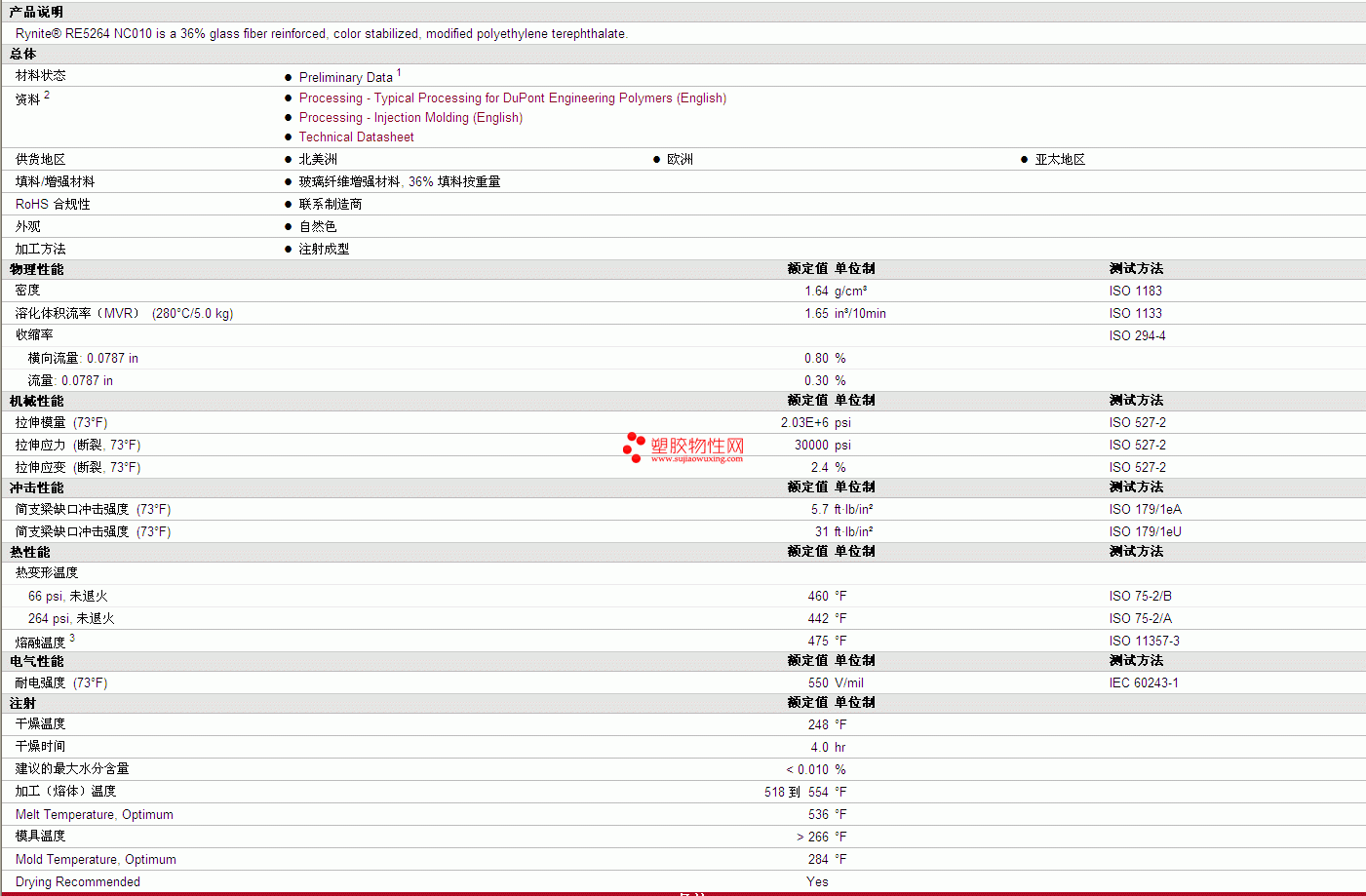Image resolution: width=1366 pixels, height=896 pixels.
Task: Select the Preliminary Data text
Action: tap(346, 78)
